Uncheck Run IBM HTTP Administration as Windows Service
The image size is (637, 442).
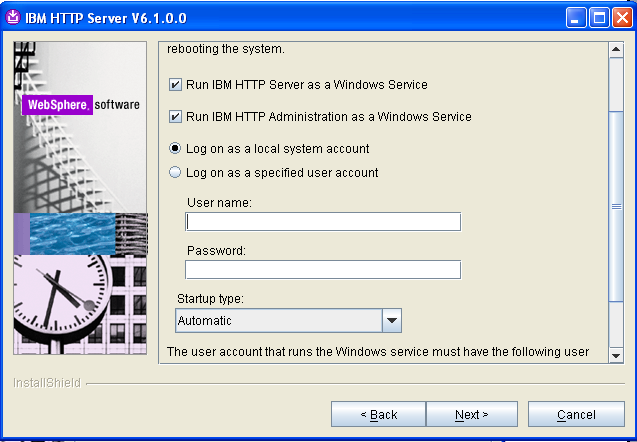(x=175, y=117)
